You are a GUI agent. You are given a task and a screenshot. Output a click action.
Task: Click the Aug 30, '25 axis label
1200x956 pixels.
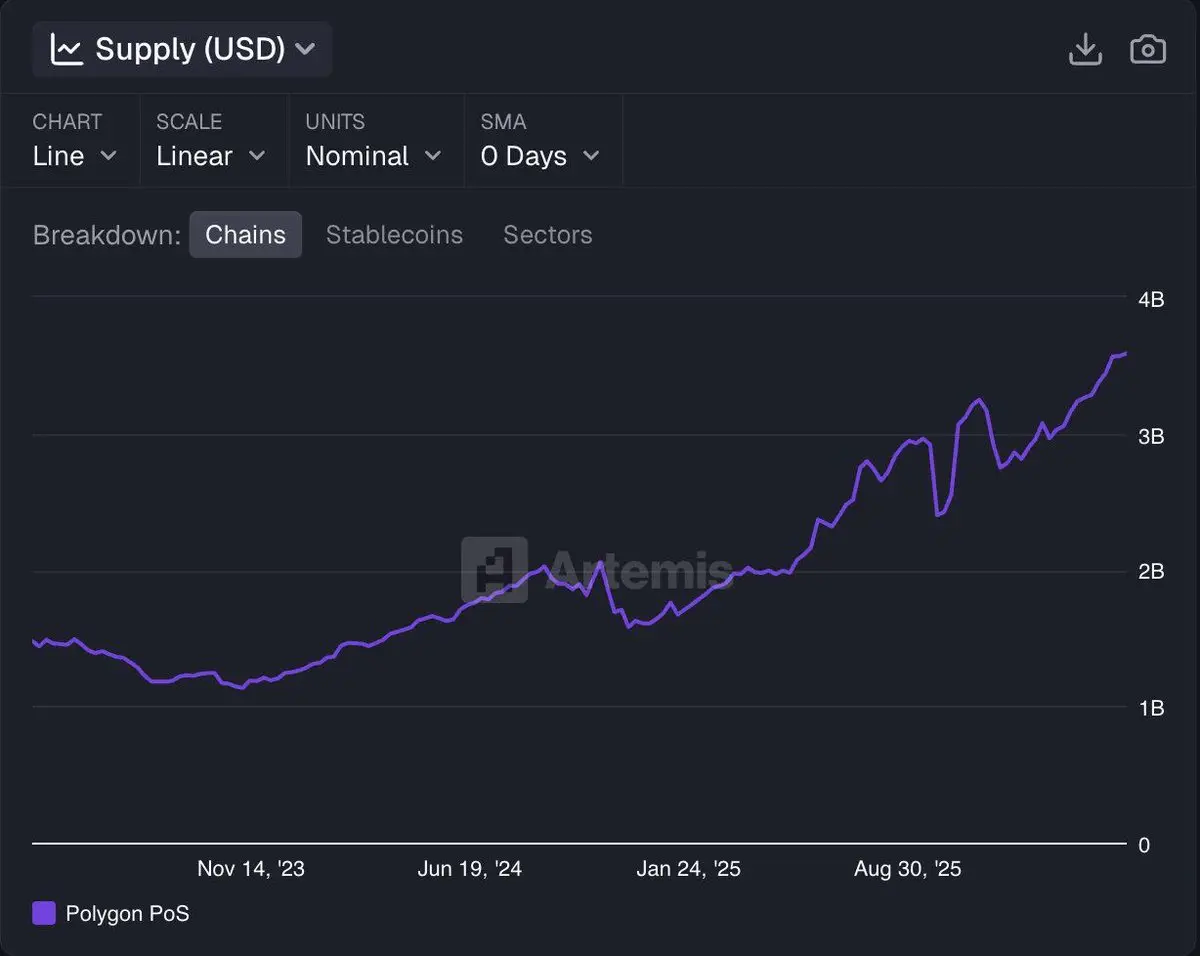[907, 868]
